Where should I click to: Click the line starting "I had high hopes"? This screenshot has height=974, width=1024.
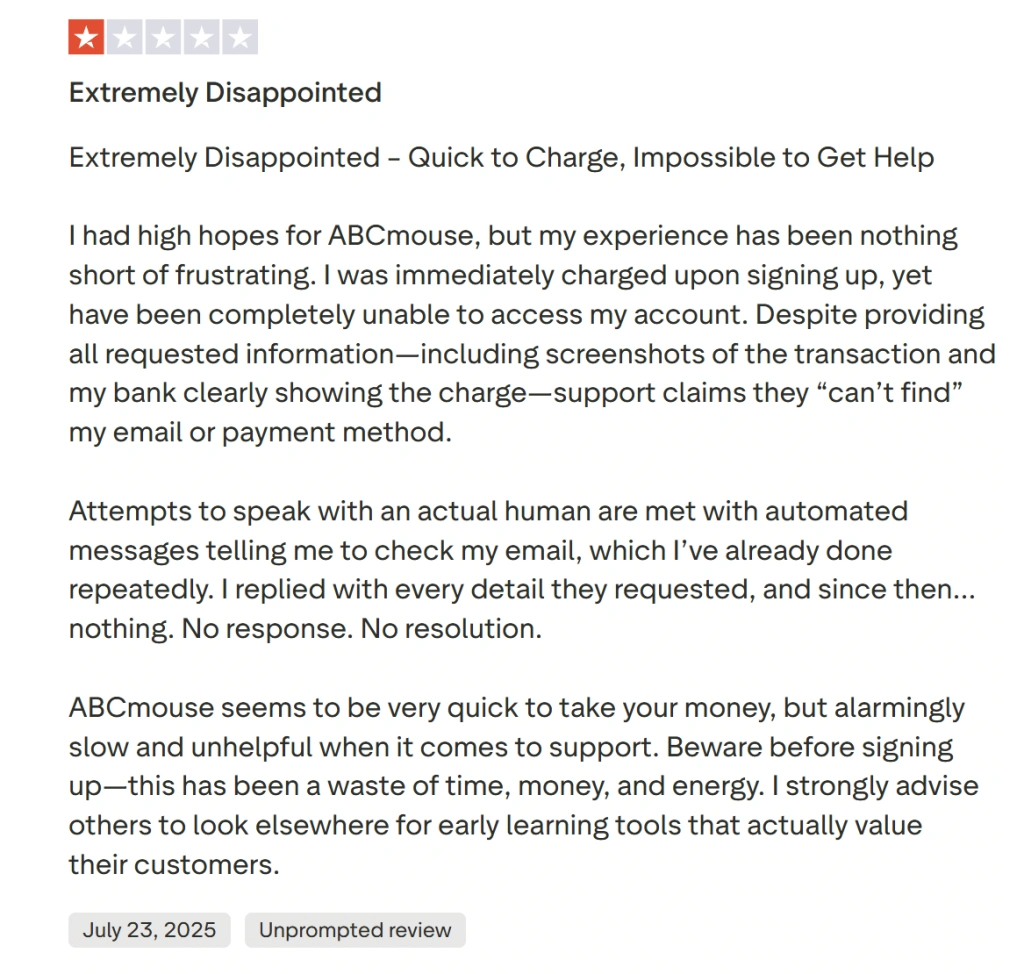[x=513, y=236]
